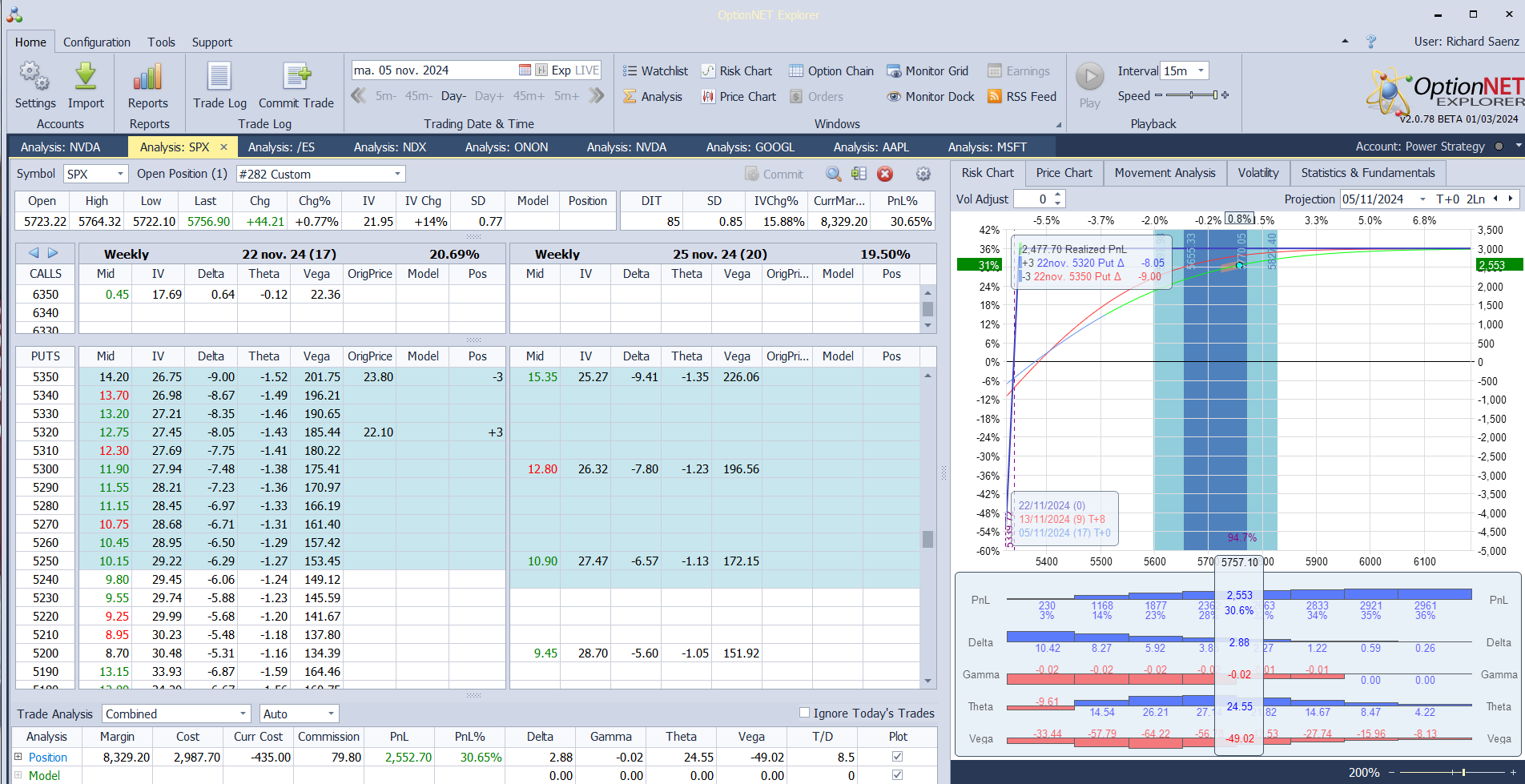Toggle the Exp LIVE chart toggle icon
Viewport: 1525px width, 784px height.
tap(541, 70)
